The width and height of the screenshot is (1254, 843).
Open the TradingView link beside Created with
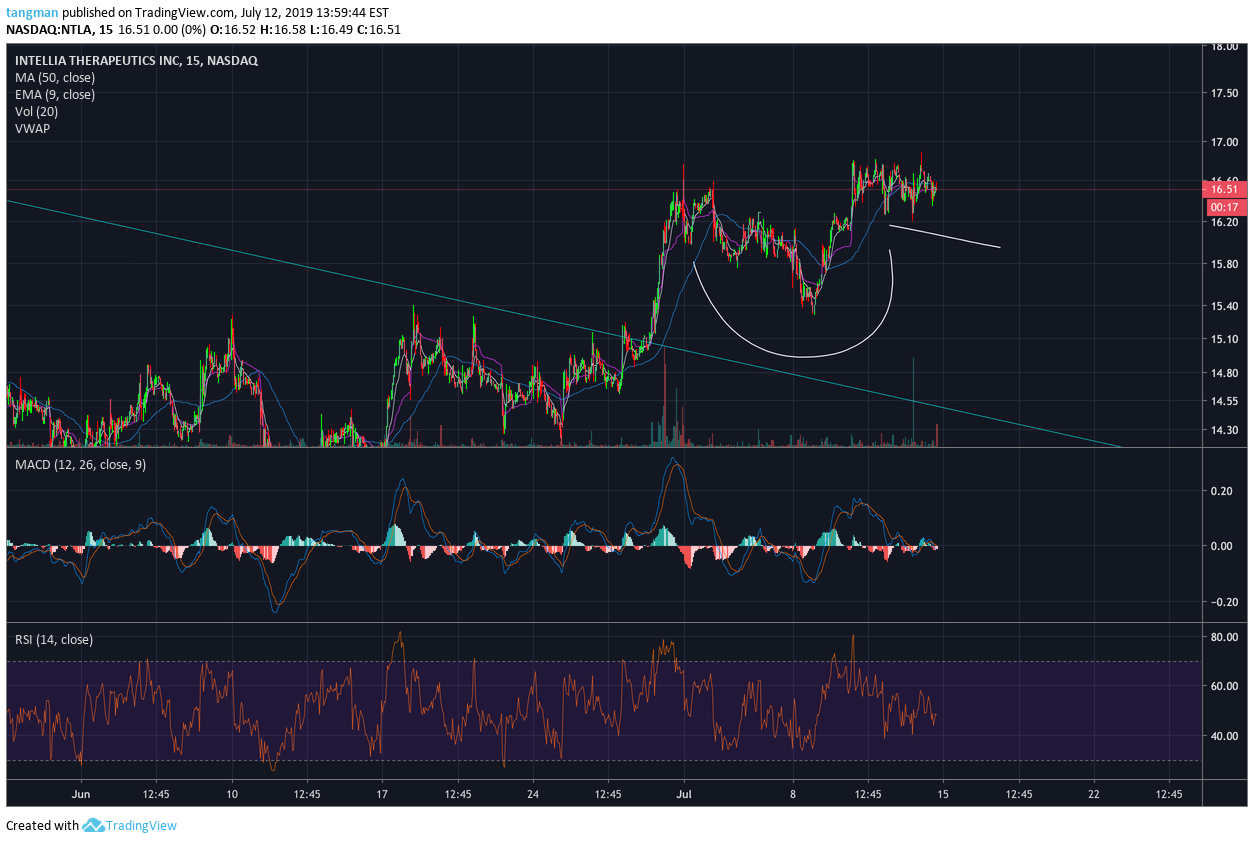(141, 825)
